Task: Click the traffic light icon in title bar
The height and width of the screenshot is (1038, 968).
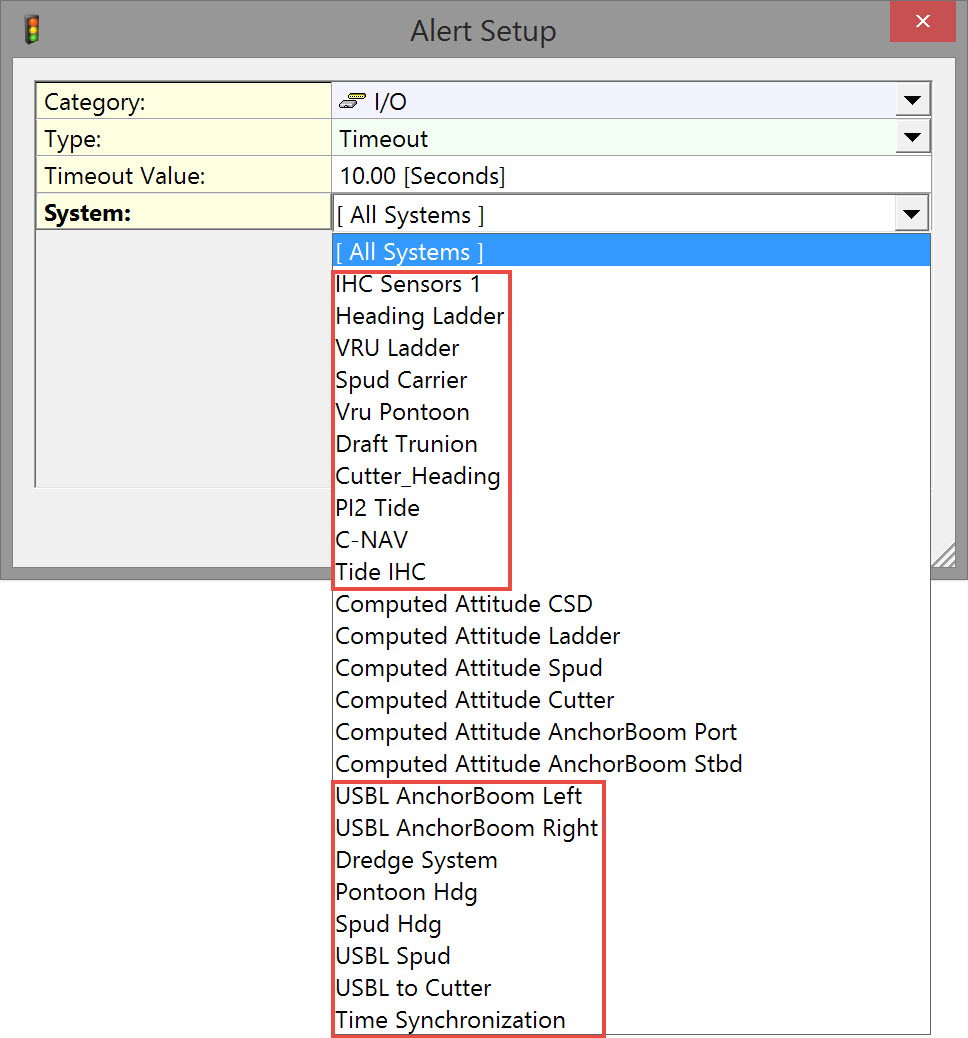Action: pos(32,29)
